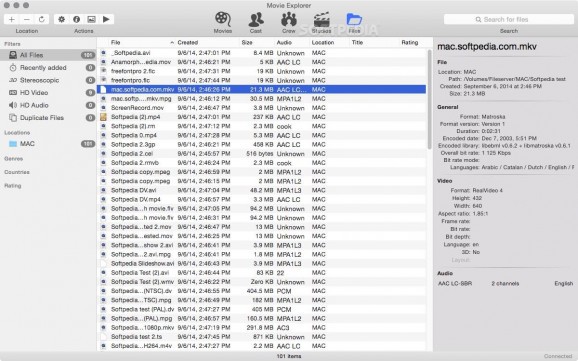The height and width of the screenshot is (361, 578).
Task: Select the freefontpro 2.flc file
Action: pyautogui.click(x=261, y=71)
